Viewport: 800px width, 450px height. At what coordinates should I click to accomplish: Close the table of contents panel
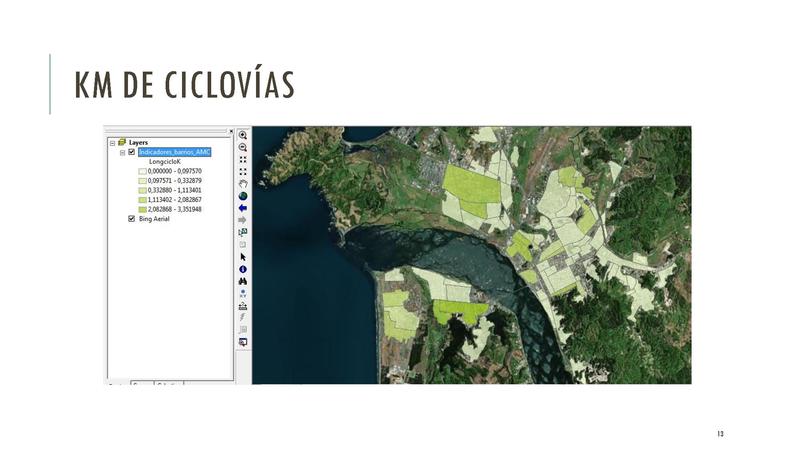coord(231,131)
